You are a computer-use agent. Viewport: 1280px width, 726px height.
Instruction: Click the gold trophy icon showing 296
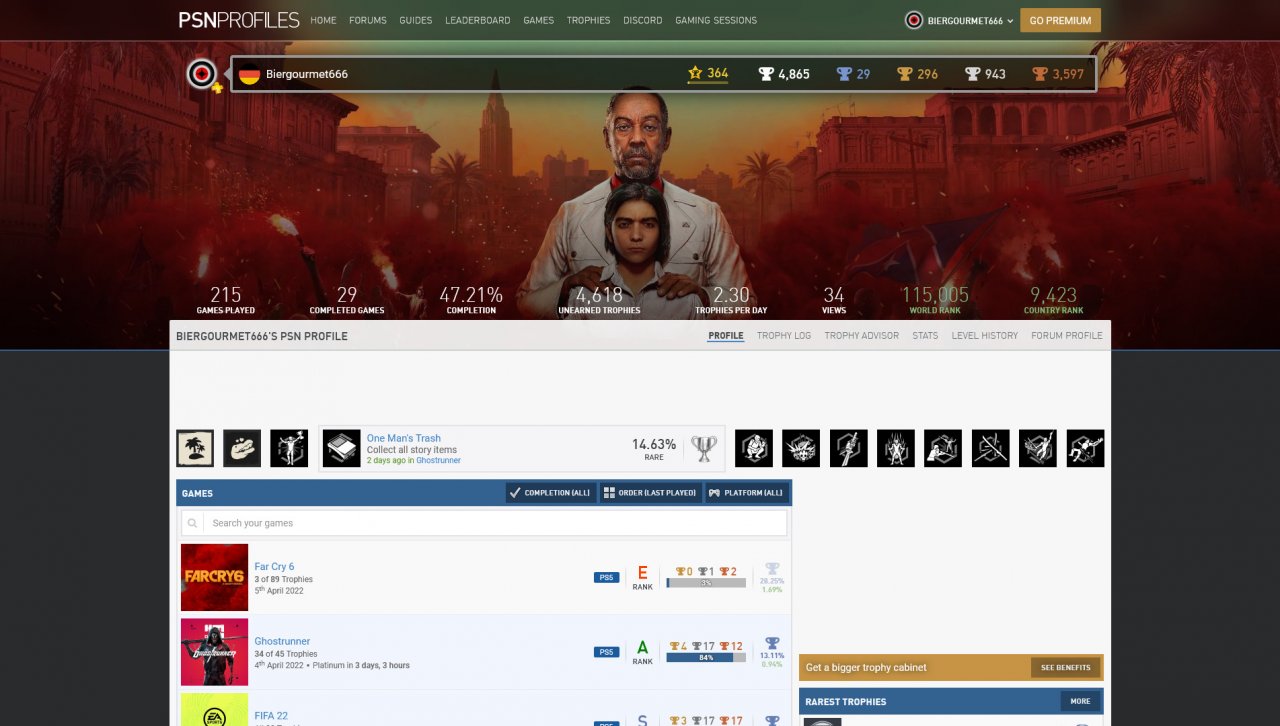[904, 74]
